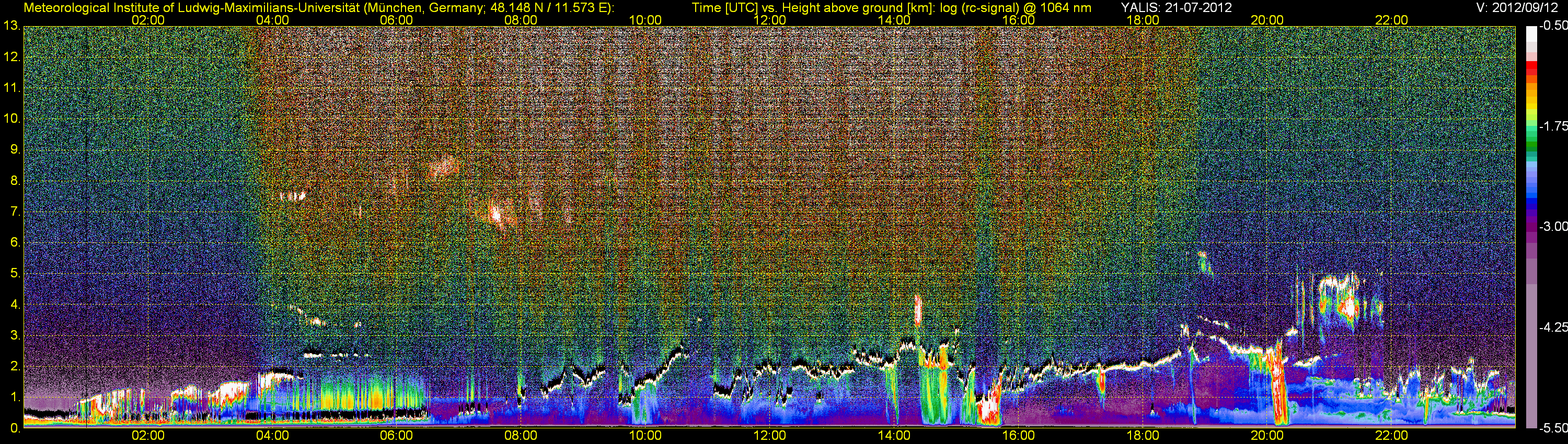The width and height of the screenshot is (1568, 444).
Task: Click the -3.00 colorbar scale value
Action: pyautogui.click(x=1552, y=226)
